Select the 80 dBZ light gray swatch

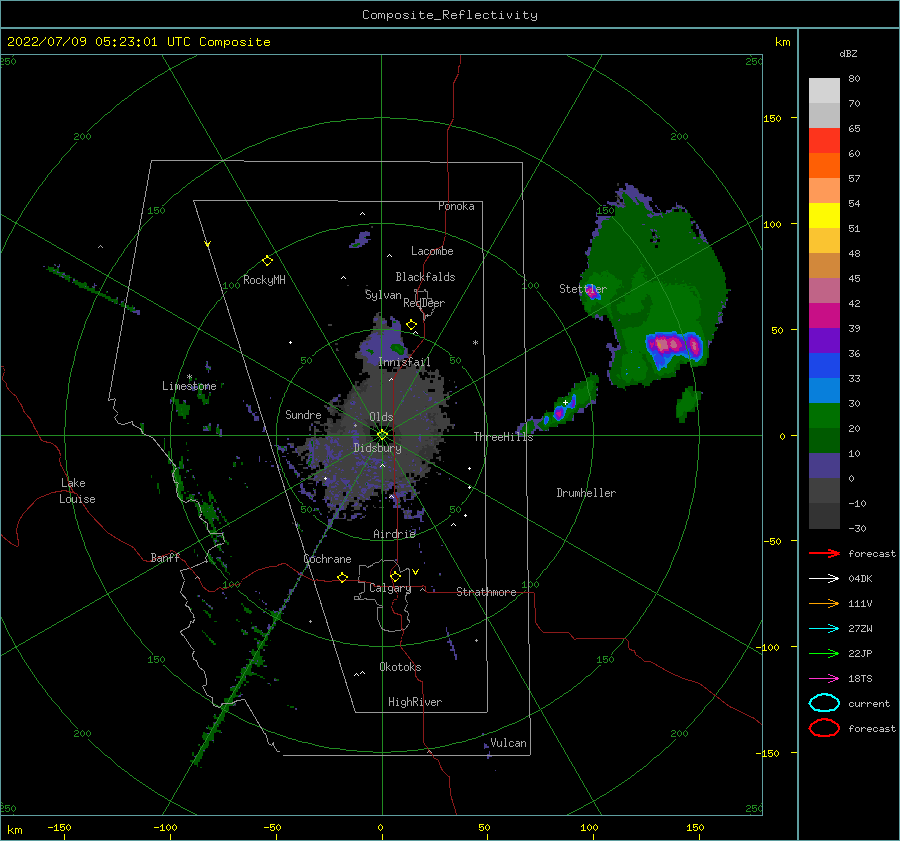pos(824,90)
